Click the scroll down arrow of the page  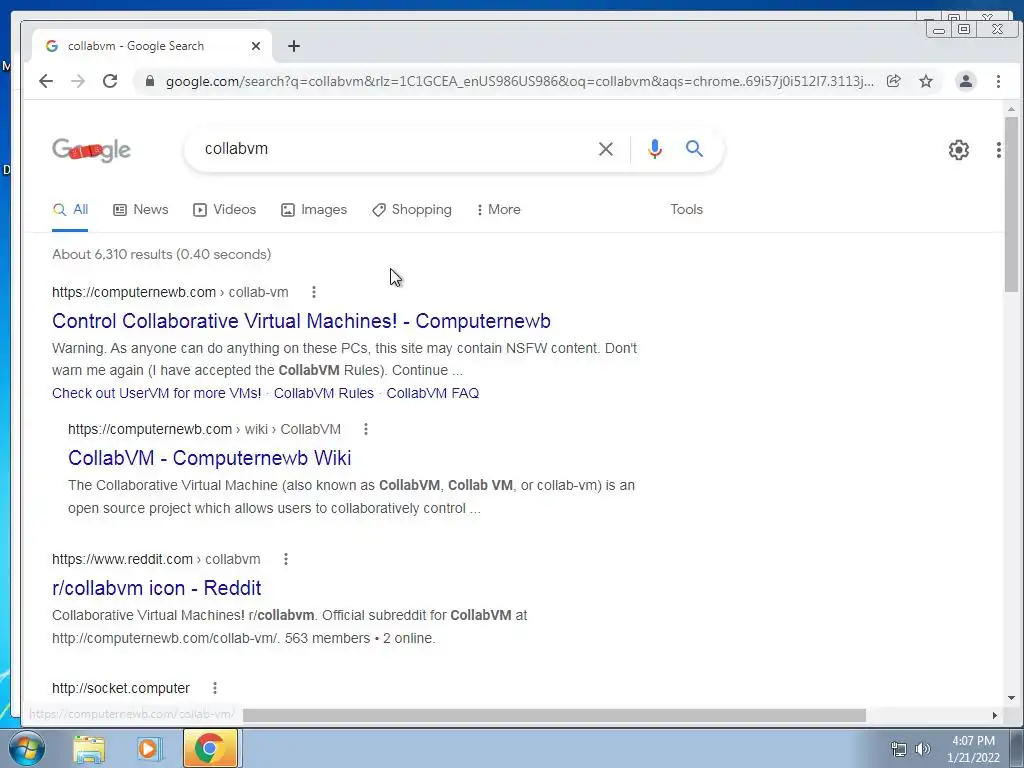pyautogui.click(x=1011, y=698)
